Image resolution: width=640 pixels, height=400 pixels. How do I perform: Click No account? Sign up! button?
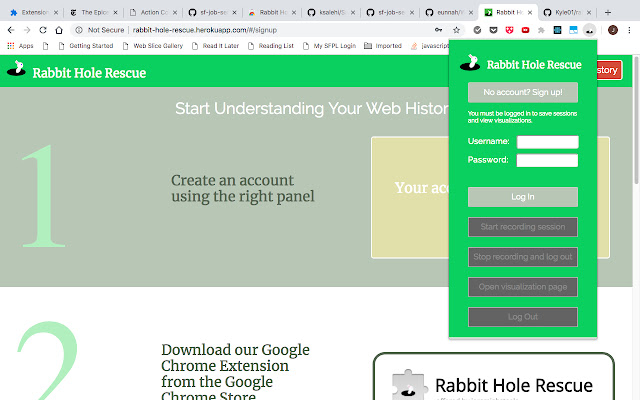coord(523,92)
